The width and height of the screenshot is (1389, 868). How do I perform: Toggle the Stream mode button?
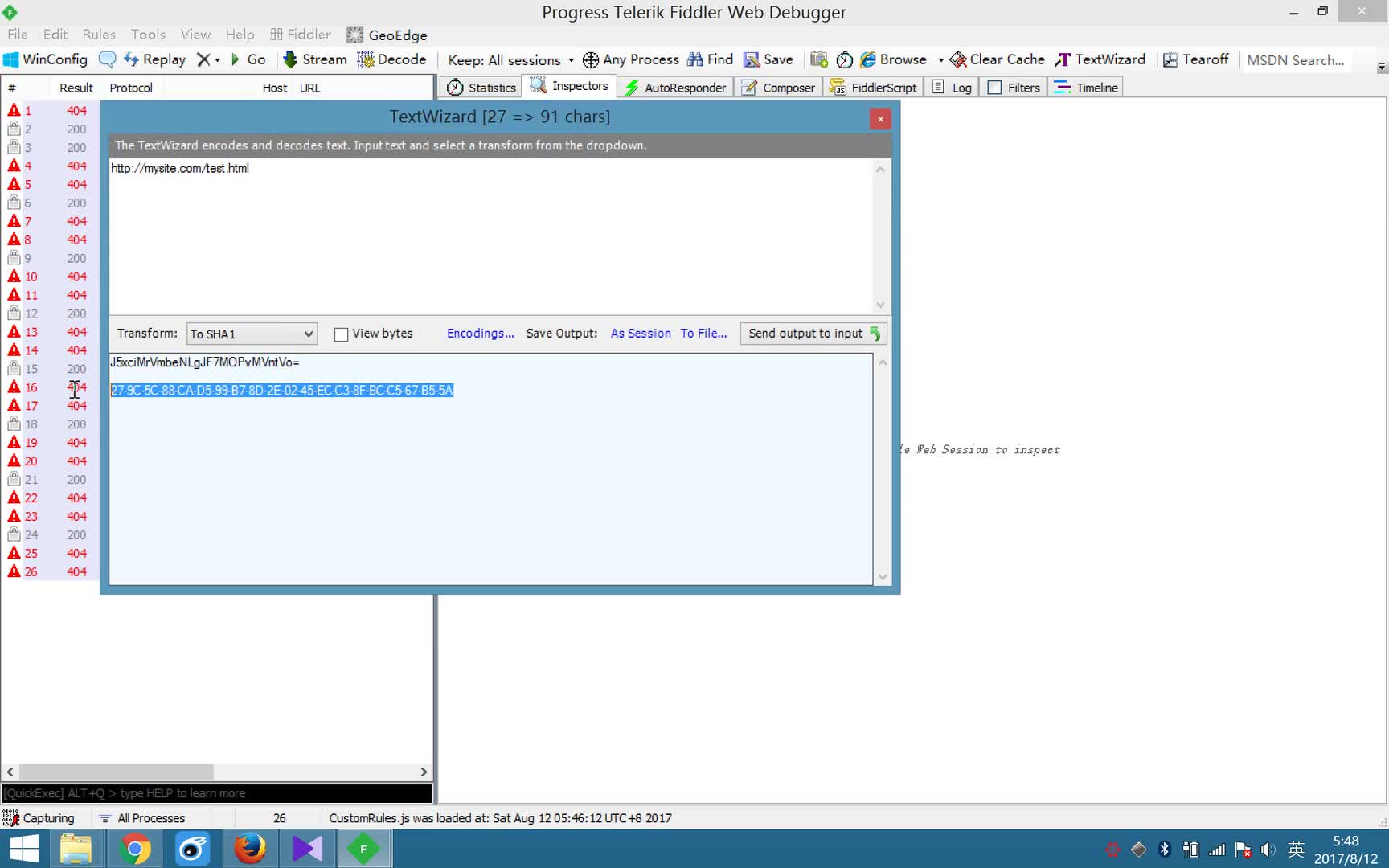pyautogui.click(x=315, y=59)
